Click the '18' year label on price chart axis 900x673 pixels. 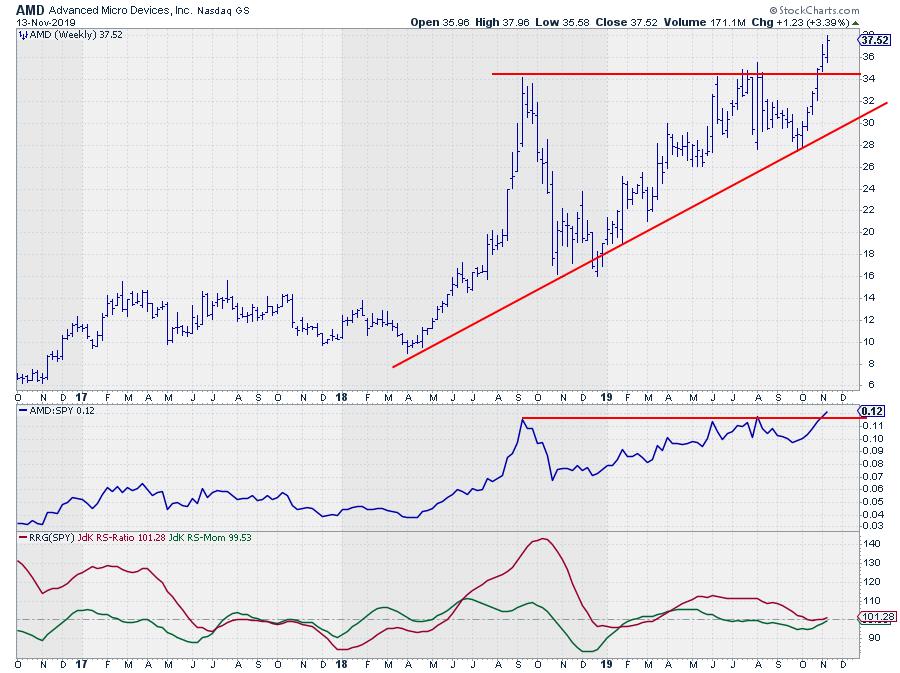[x=341, y=397]
